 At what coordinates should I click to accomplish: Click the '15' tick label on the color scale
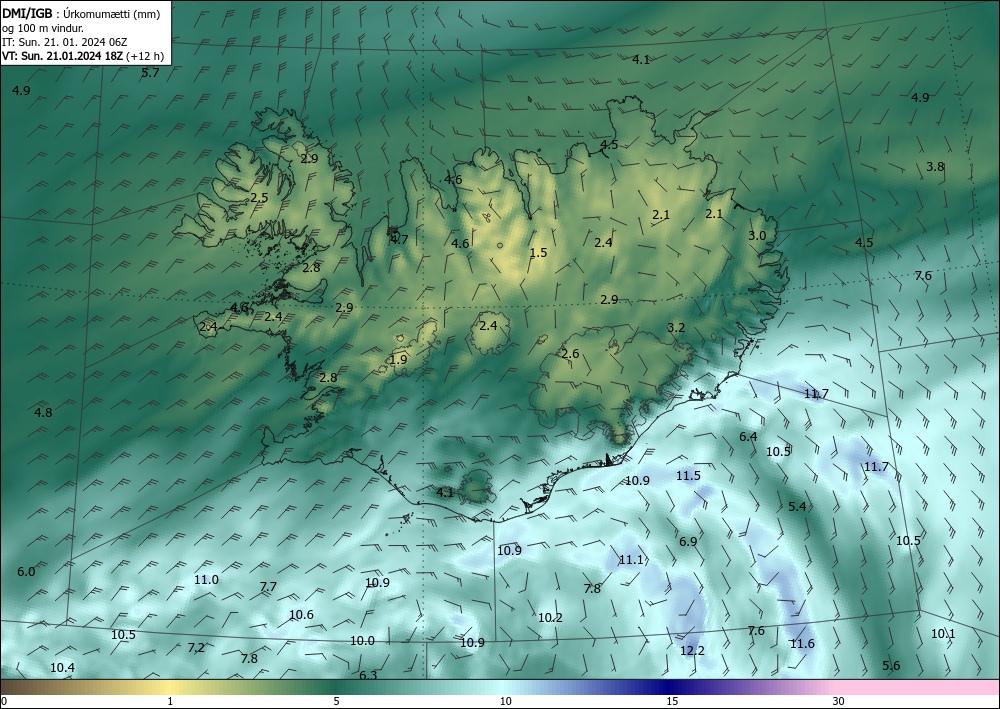tap(672, 701)
